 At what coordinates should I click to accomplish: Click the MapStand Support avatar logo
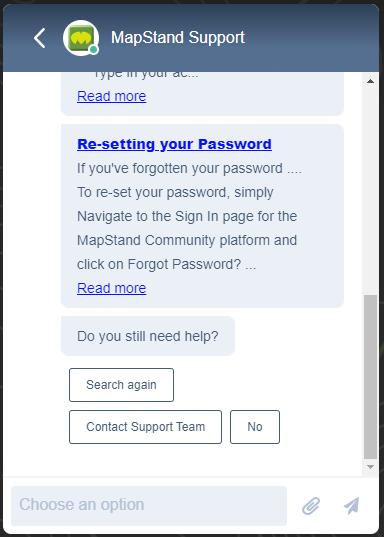point(81,38)
